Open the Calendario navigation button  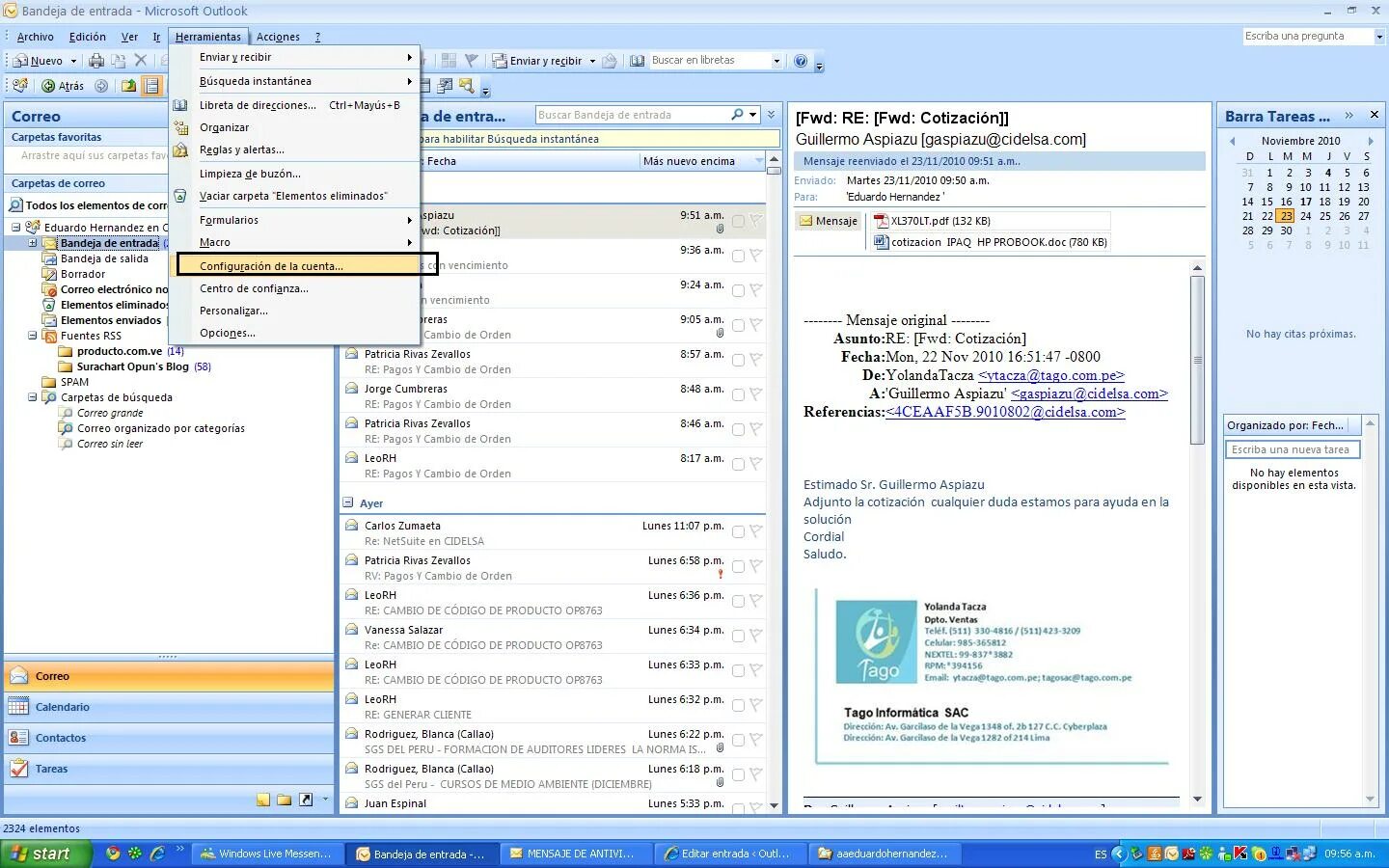pos(169,707)
